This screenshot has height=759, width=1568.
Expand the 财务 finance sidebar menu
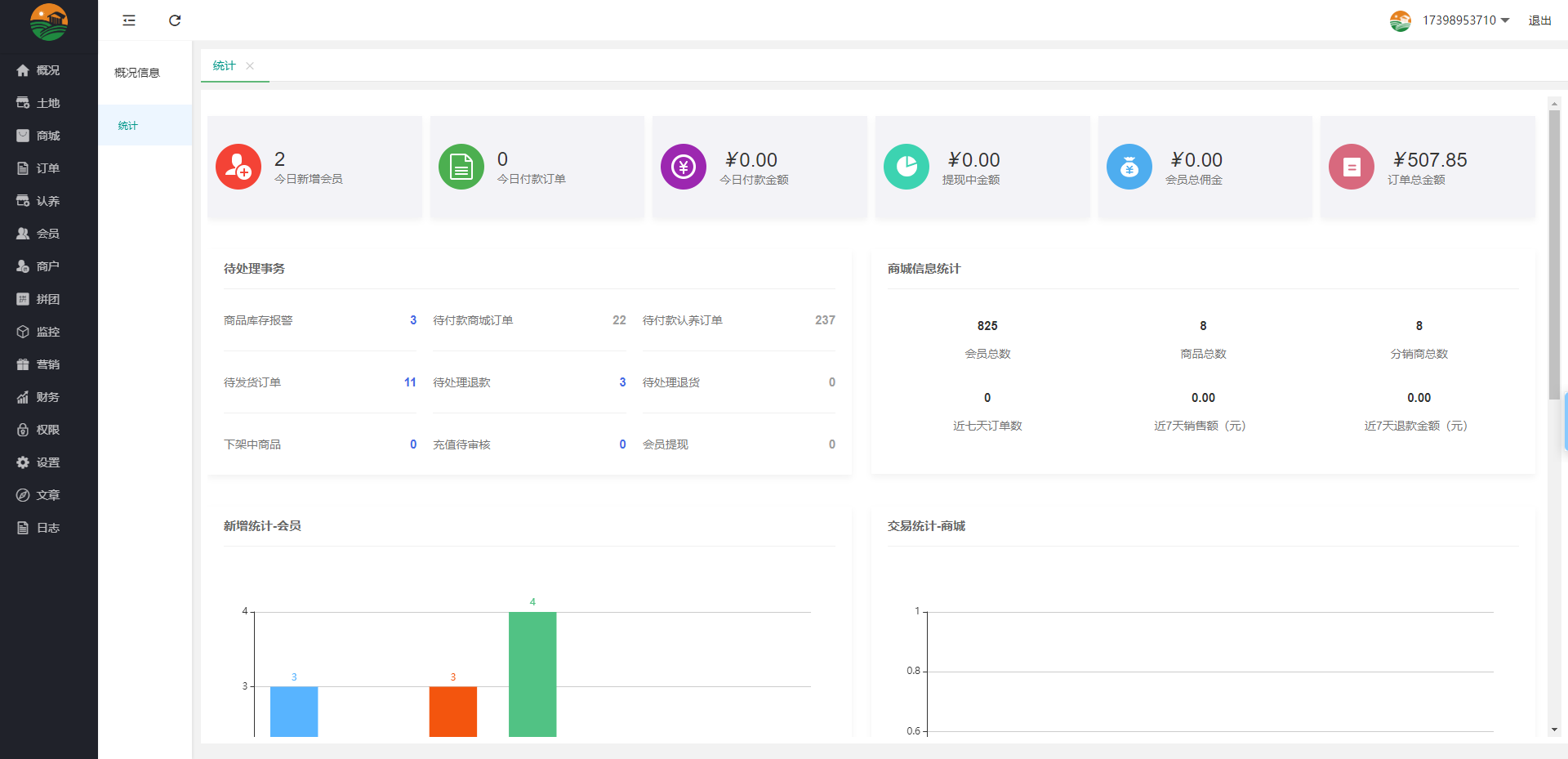[47, 397]
